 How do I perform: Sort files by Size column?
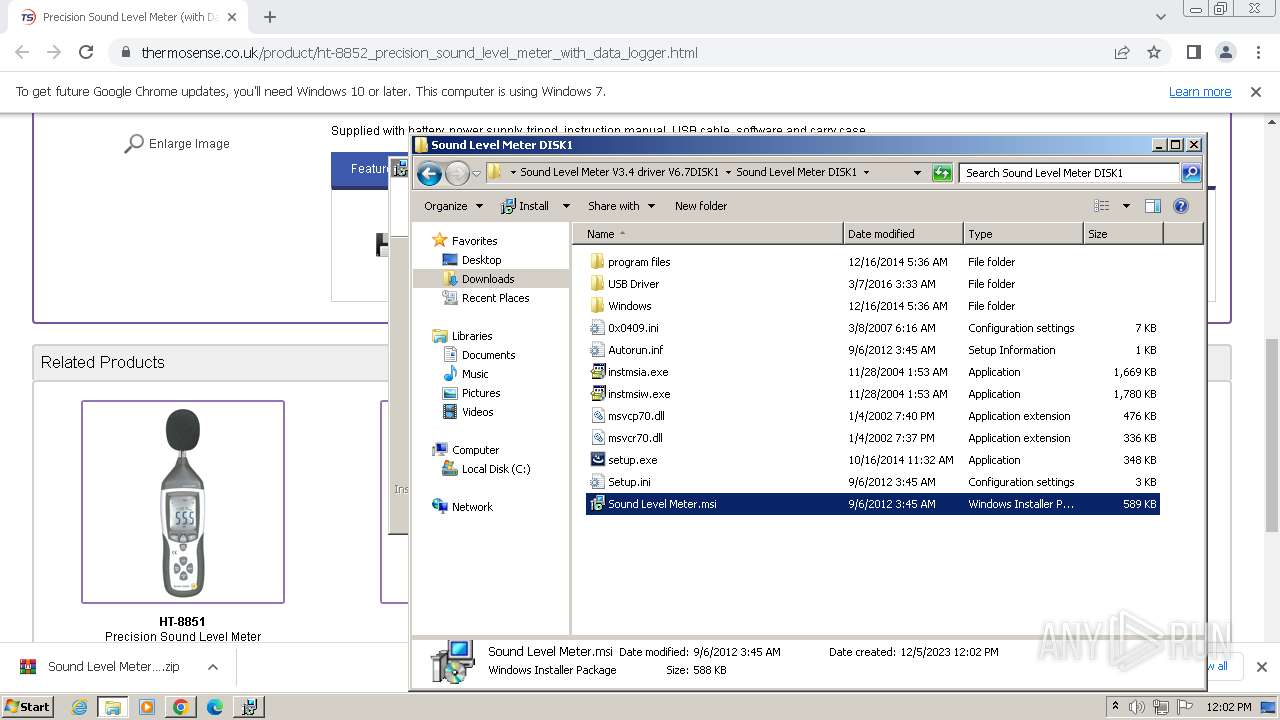coord(1123,234)
